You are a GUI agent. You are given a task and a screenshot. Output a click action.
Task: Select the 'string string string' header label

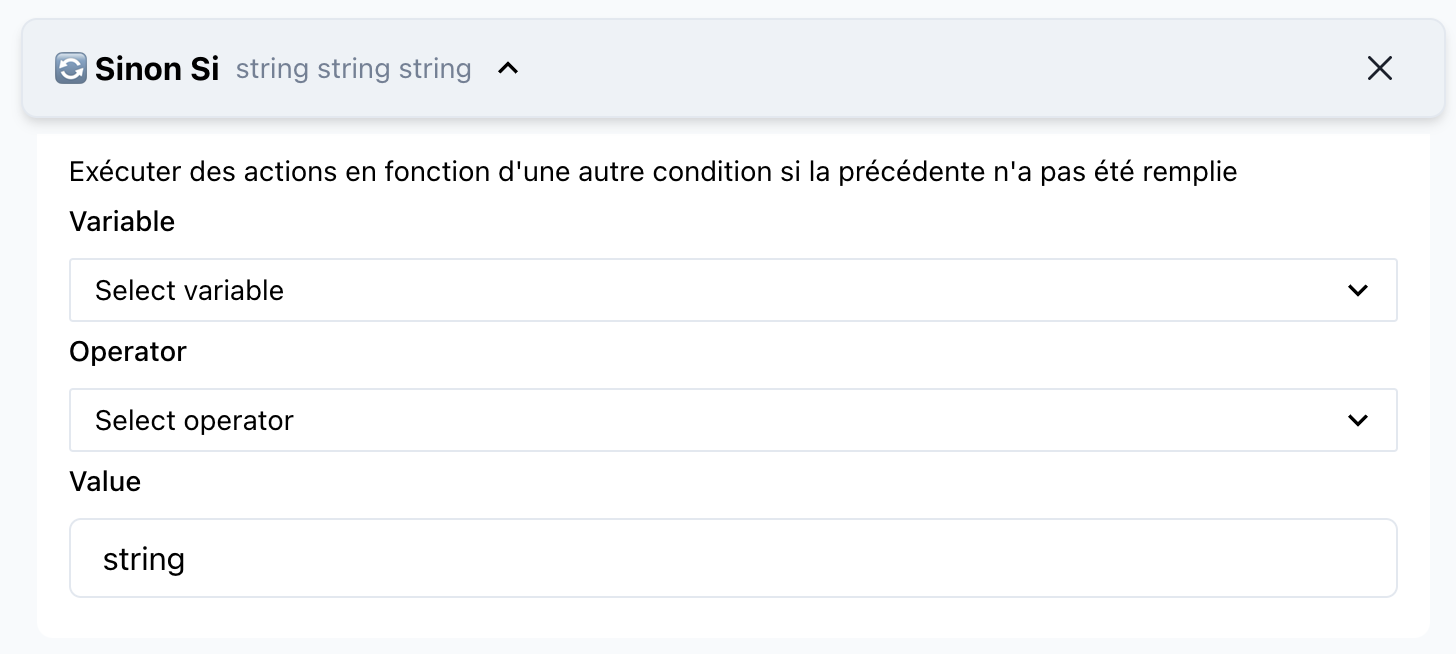(353, 68)
